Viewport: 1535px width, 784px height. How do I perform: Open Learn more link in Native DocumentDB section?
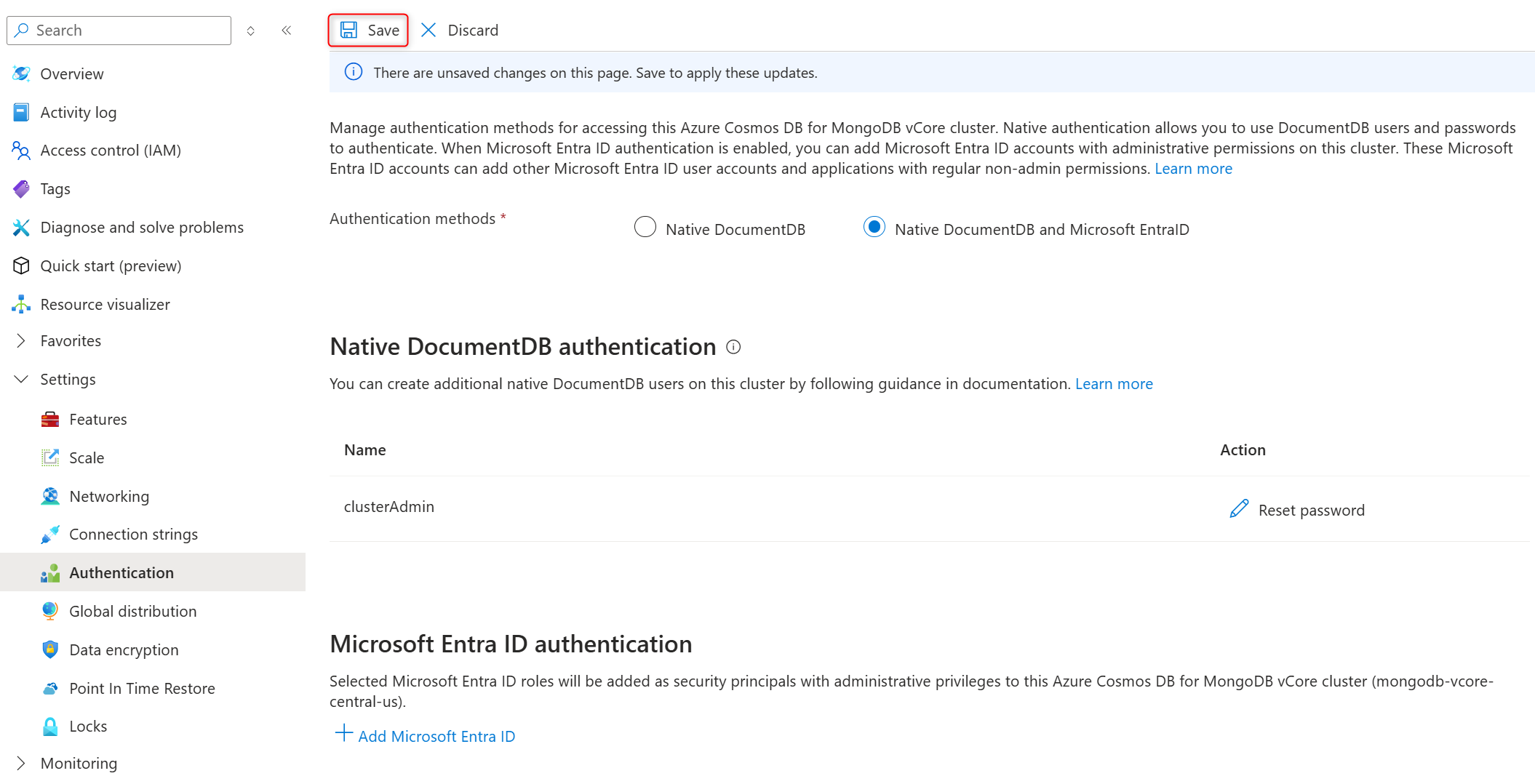pos(1114,384)
